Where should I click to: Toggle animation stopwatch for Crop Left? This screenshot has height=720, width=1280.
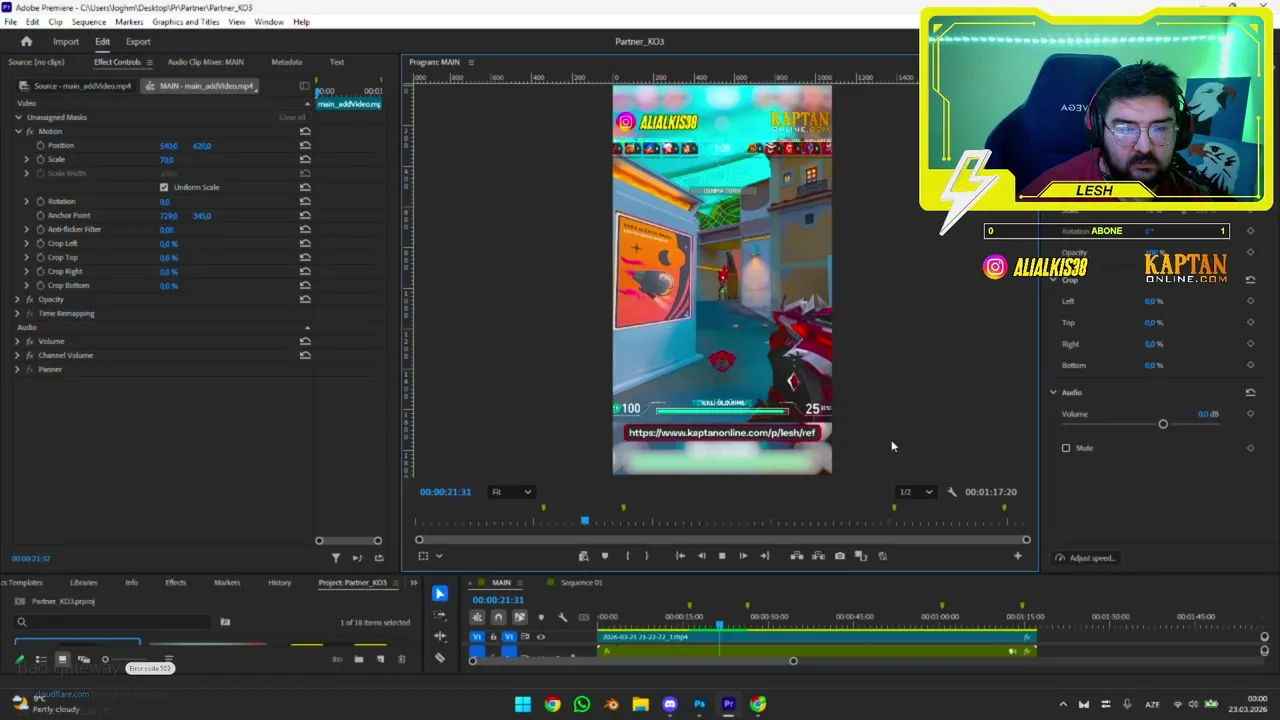pyautogui.click(x=41, y=244)
